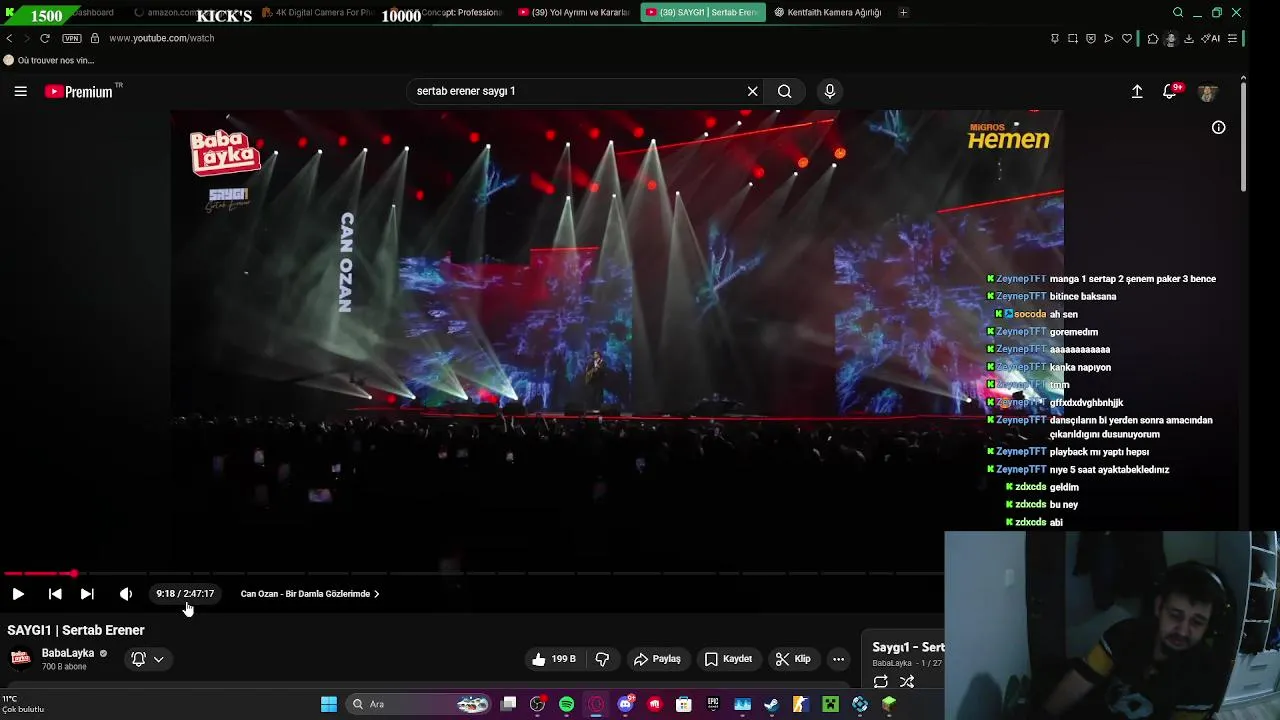Image resolution: width=1280 pixels, height=720 pixels.
Task: Open Spotify from taskbar
Action: point(567,704)
